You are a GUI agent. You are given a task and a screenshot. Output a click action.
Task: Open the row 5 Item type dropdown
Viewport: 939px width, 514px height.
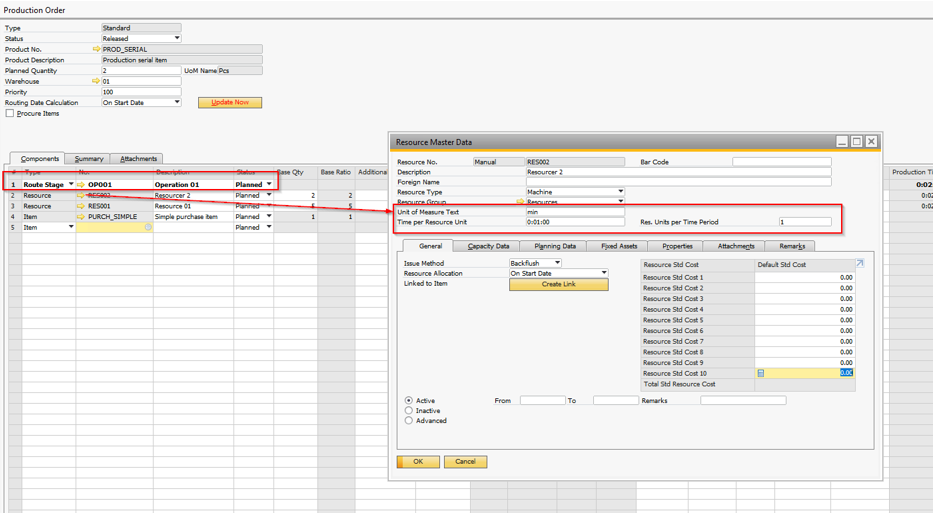[71, 228]
